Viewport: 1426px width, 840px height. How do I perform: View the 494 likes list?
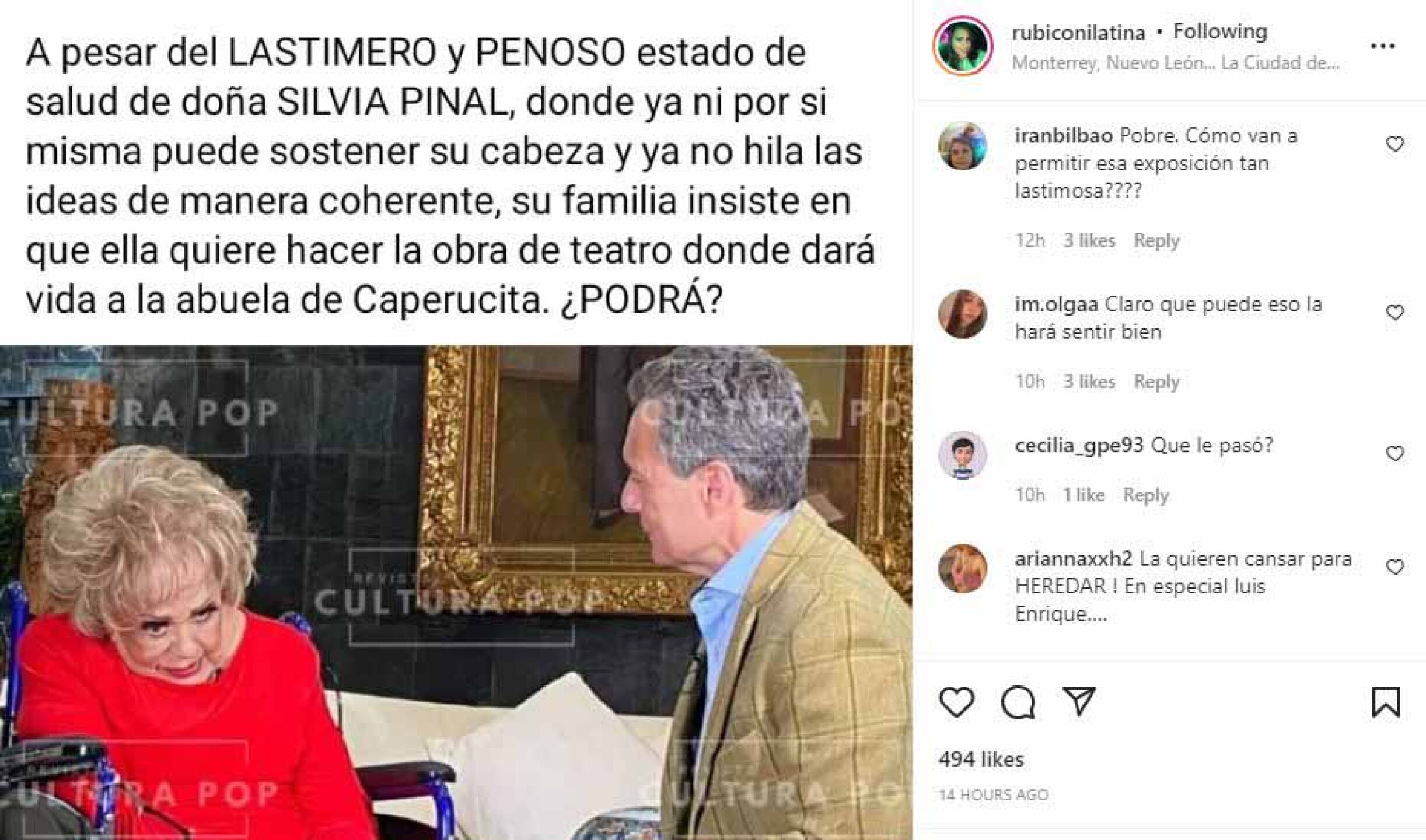coord(981,759)
